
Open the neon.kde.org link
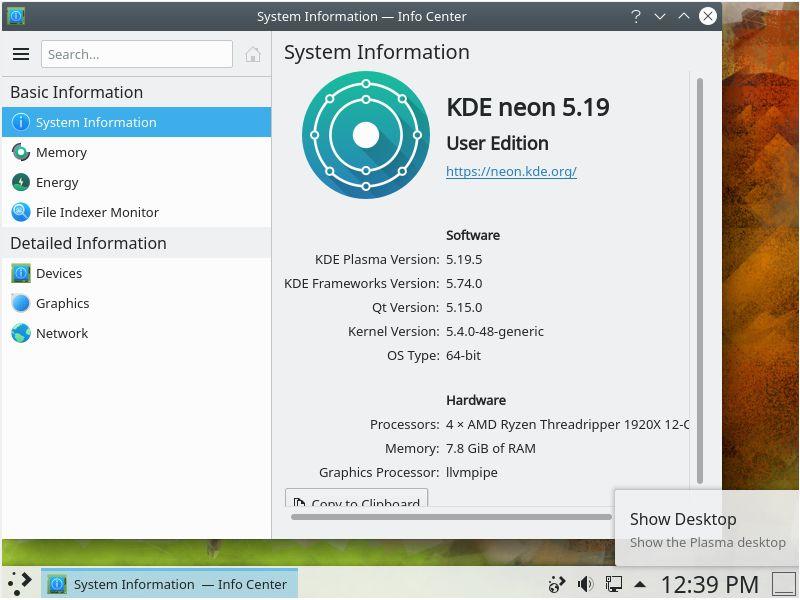click(x=511, y=171)
